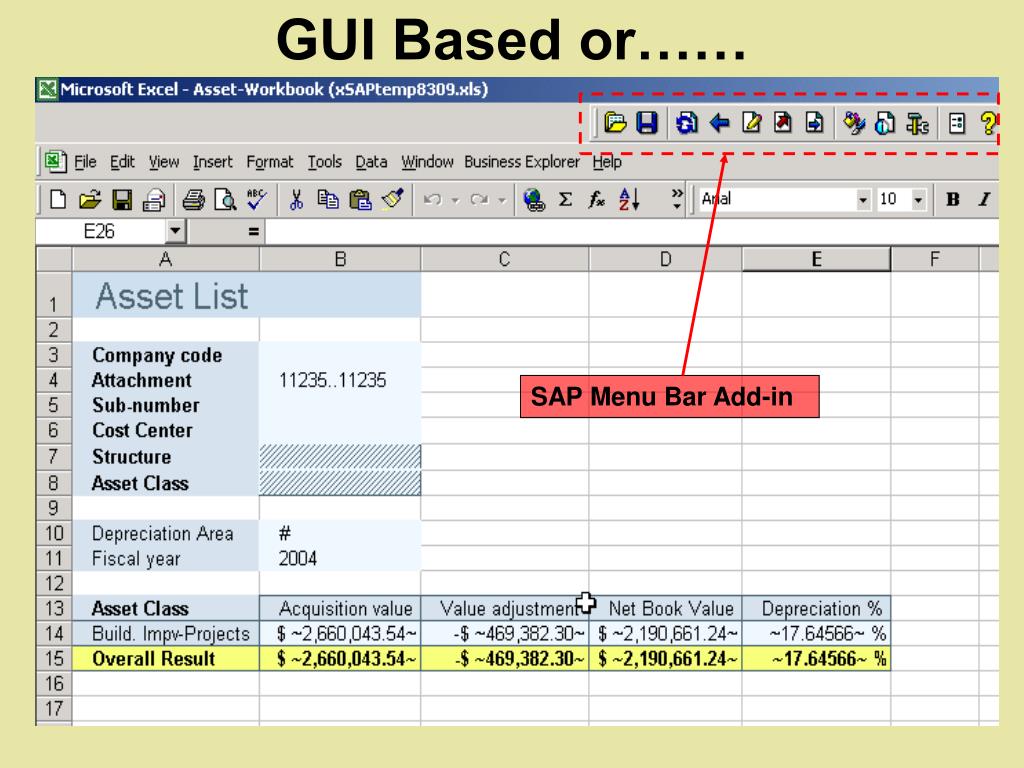This screenshot has height=768, width=1024.
Task: Click the Select All corner button
Action: pyautogui.click(x=54, y=259)
